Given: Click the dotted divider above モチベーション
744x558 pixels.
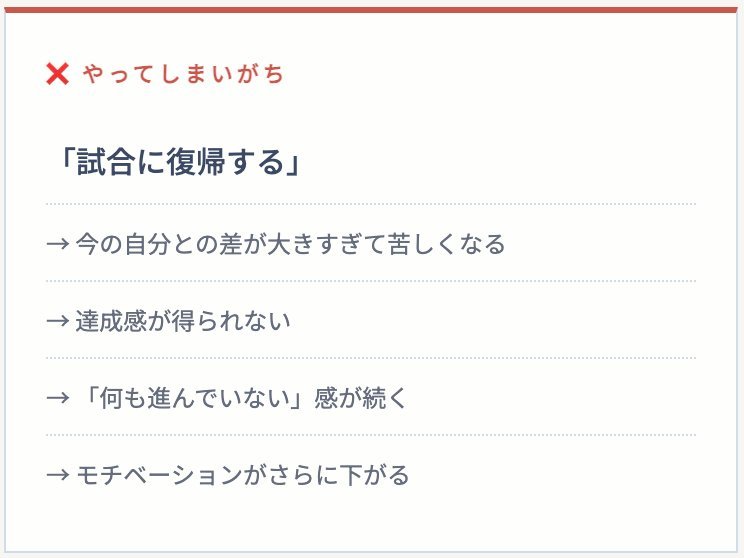Looking at the screenshot, I should 372,435.
